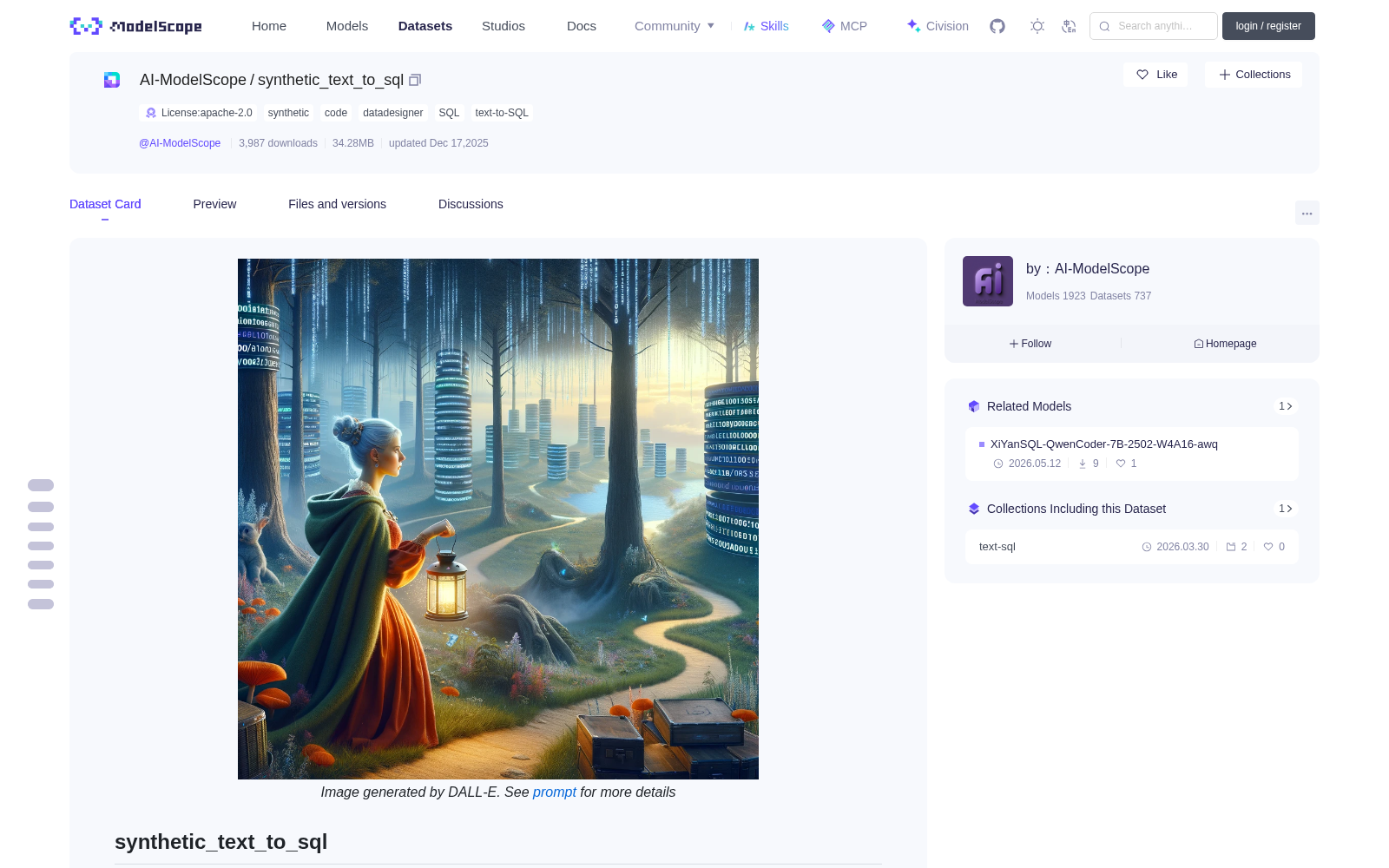The width and height of the screenshot is (1389, 868).
Task: Toggle the light/dark theme sun icon
Action: [x=1037, y=26]
